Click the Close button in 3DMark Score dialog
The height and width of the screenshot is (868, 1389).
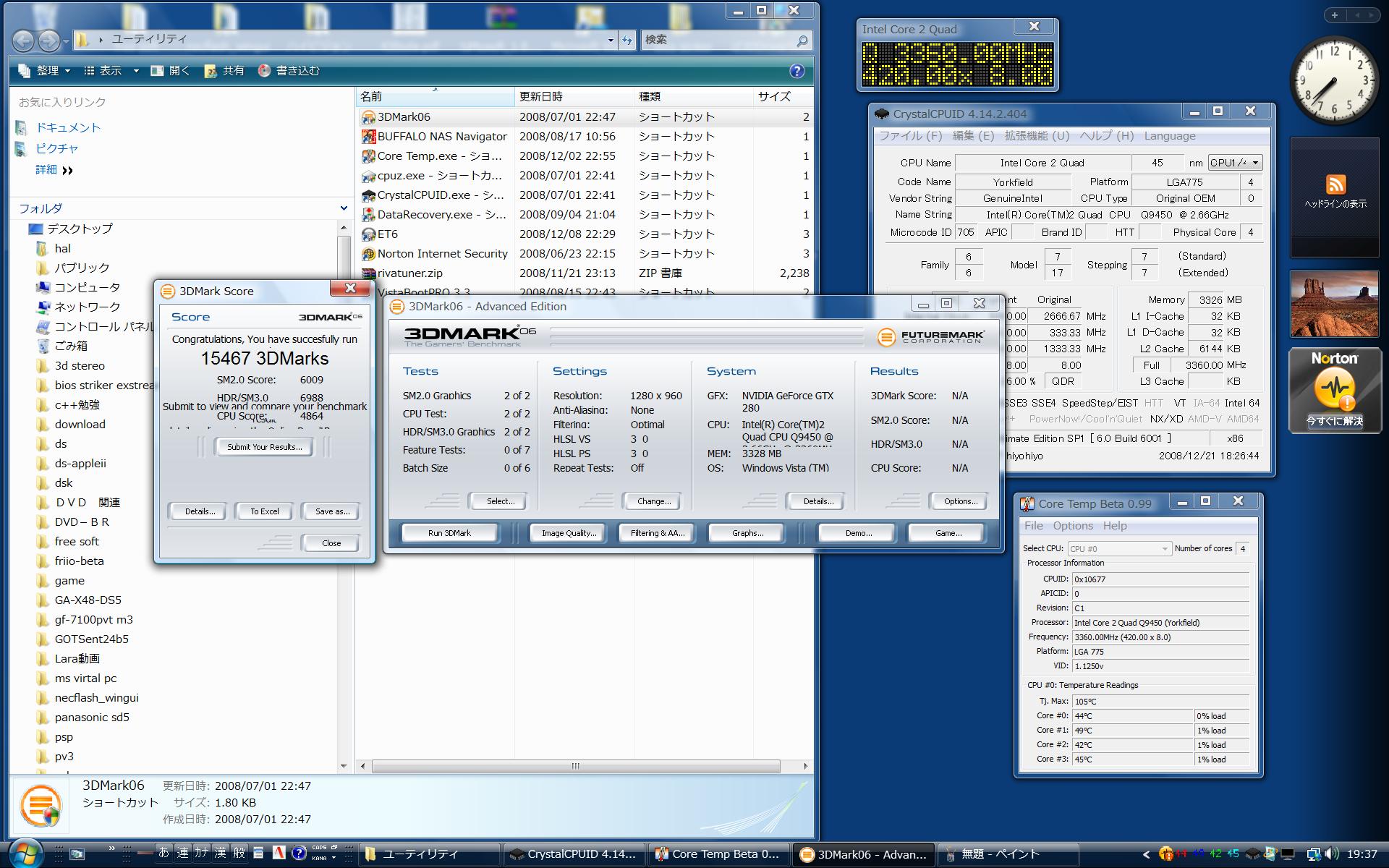(331, 543)
